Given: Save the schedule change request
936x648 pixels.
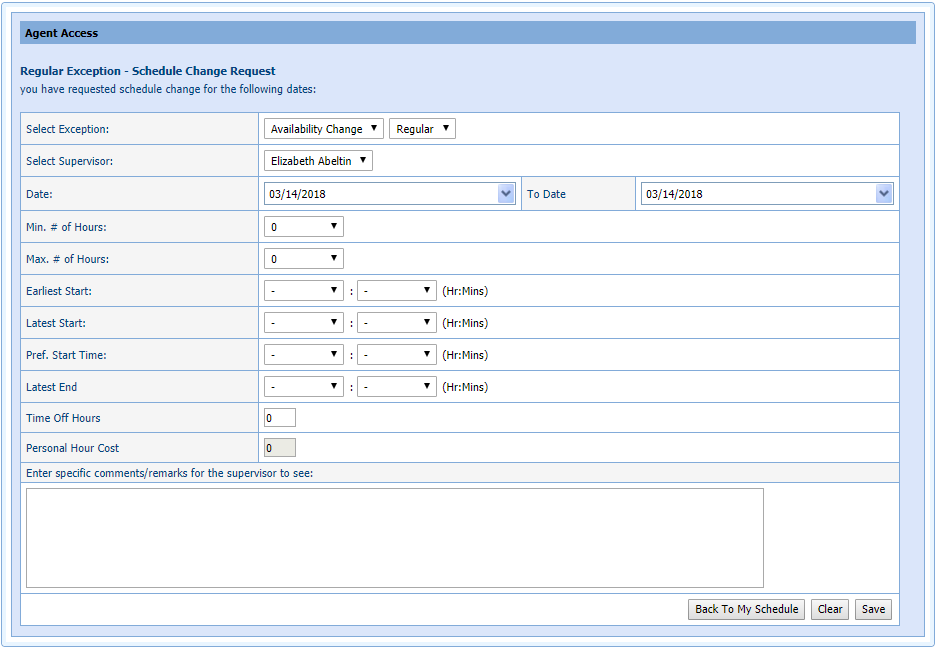Looking at the screenshot, I should click(873, 609).
